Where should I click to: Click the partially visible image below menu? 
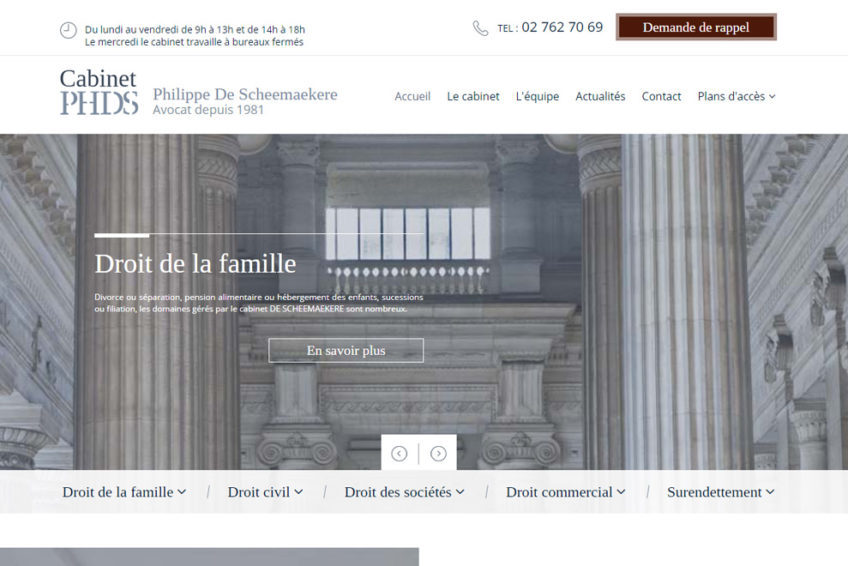[x=209, y=557]
